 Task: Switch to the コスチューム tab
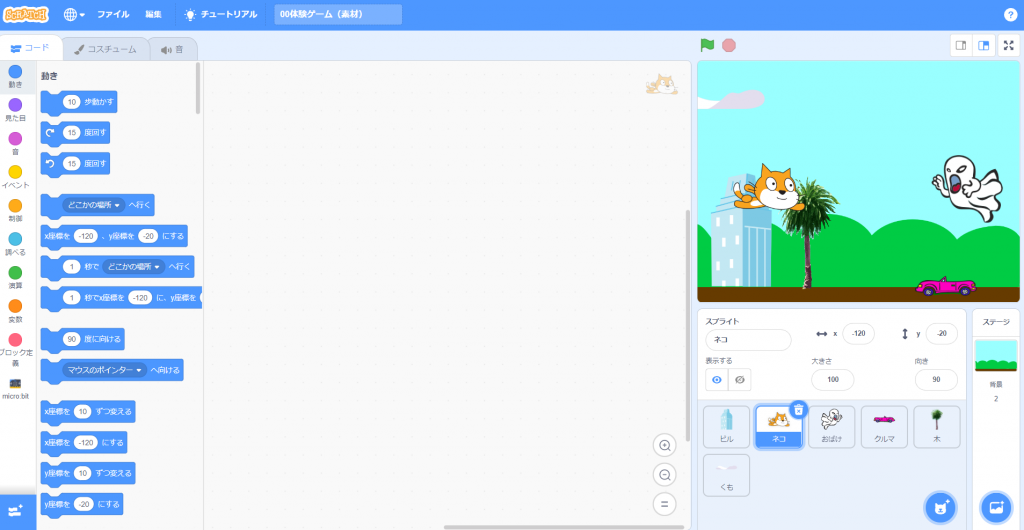click(105, 49)
